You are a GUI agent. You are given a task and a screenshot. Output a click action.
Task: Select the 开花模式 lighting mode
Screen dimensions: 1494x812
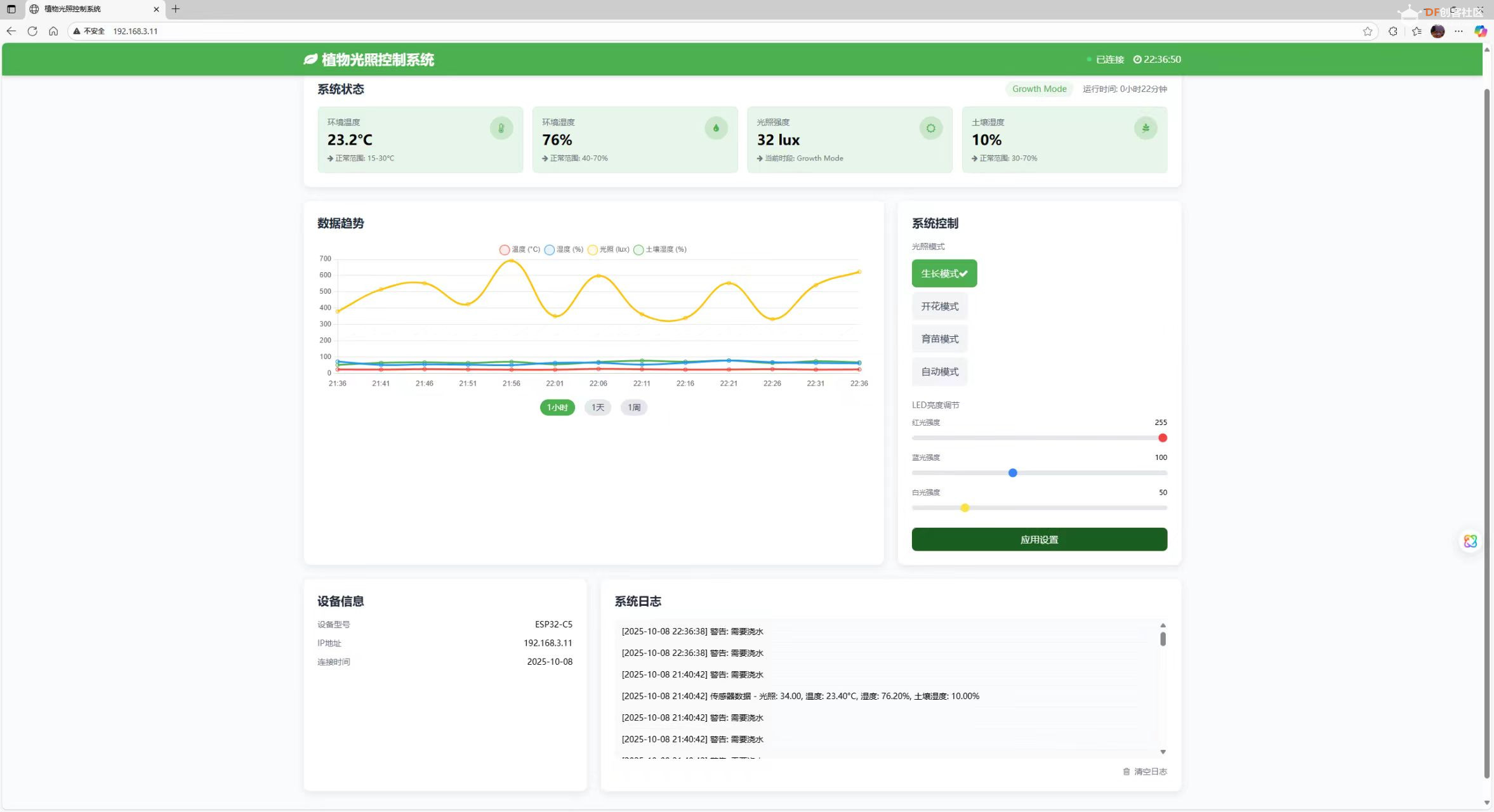click(939, 306)
